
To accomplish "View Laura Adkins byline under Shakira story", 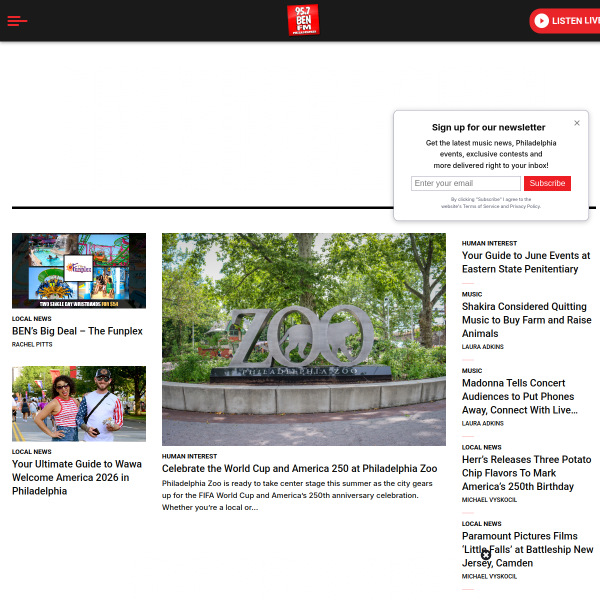I will (x=483, y=347).
